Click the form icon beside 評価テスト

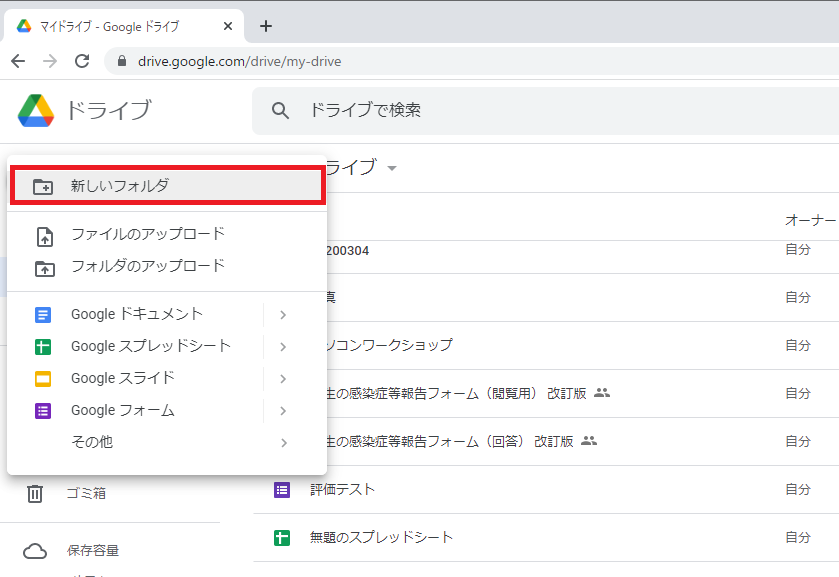coord(282,490)
